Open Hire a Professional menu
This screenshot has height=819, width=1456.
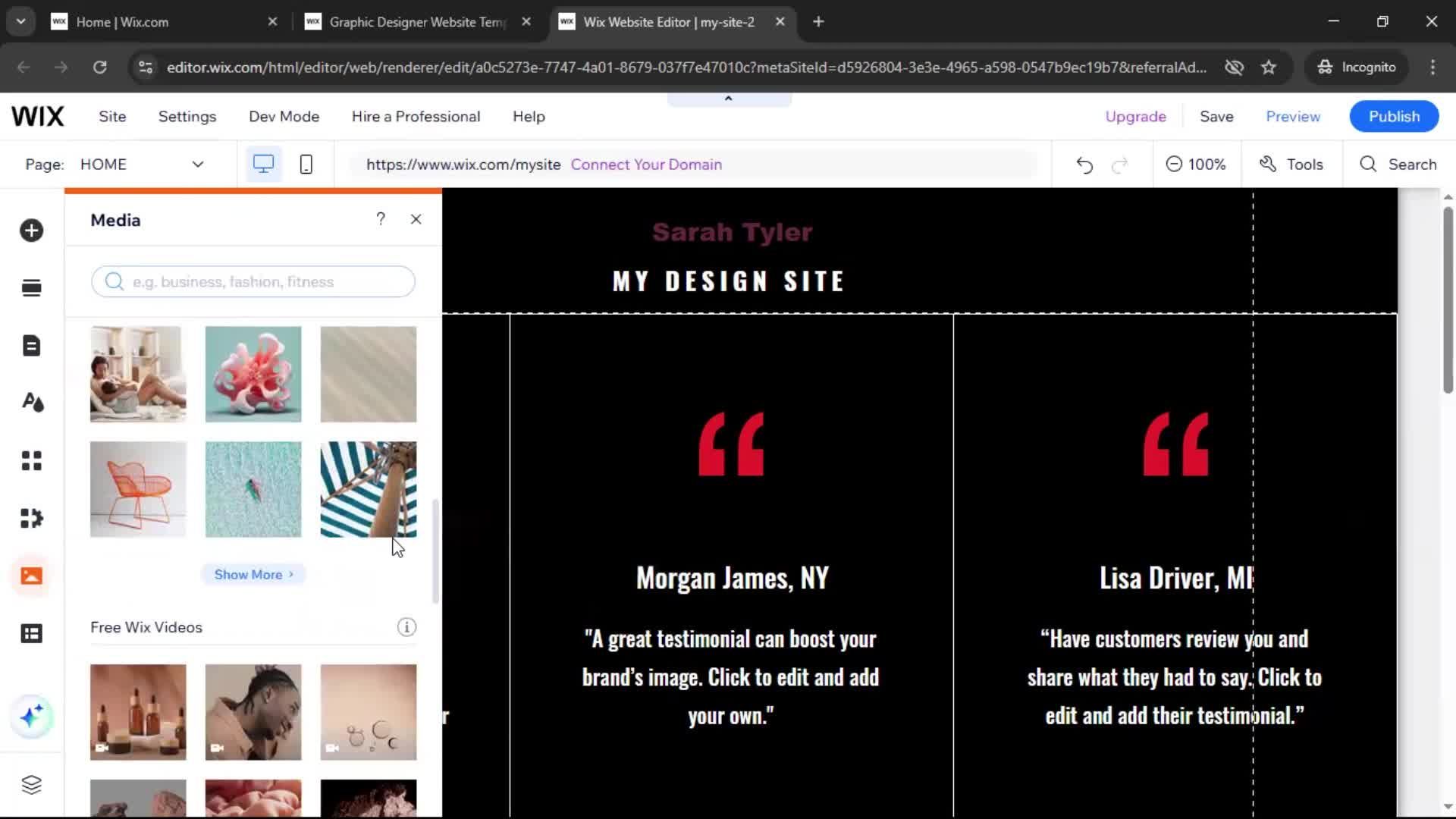[416, 117]
